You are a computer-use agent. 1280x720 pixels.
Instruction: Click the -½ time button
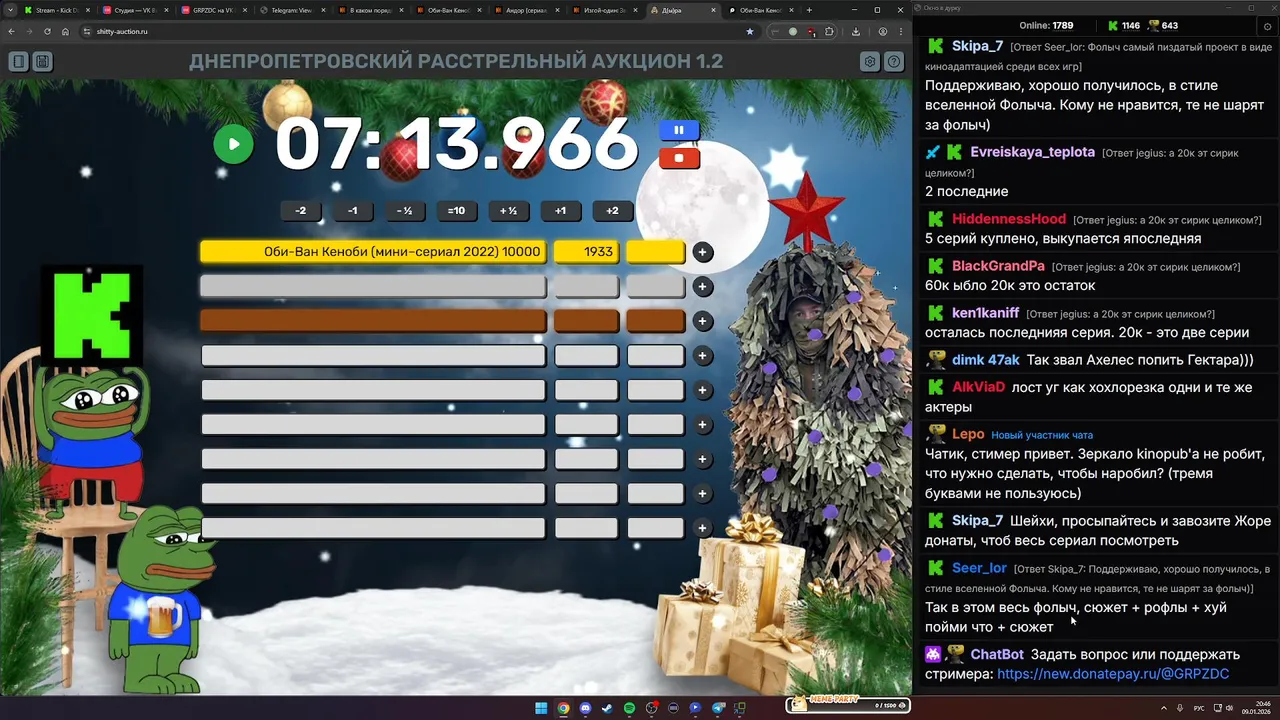pos(404,211)
